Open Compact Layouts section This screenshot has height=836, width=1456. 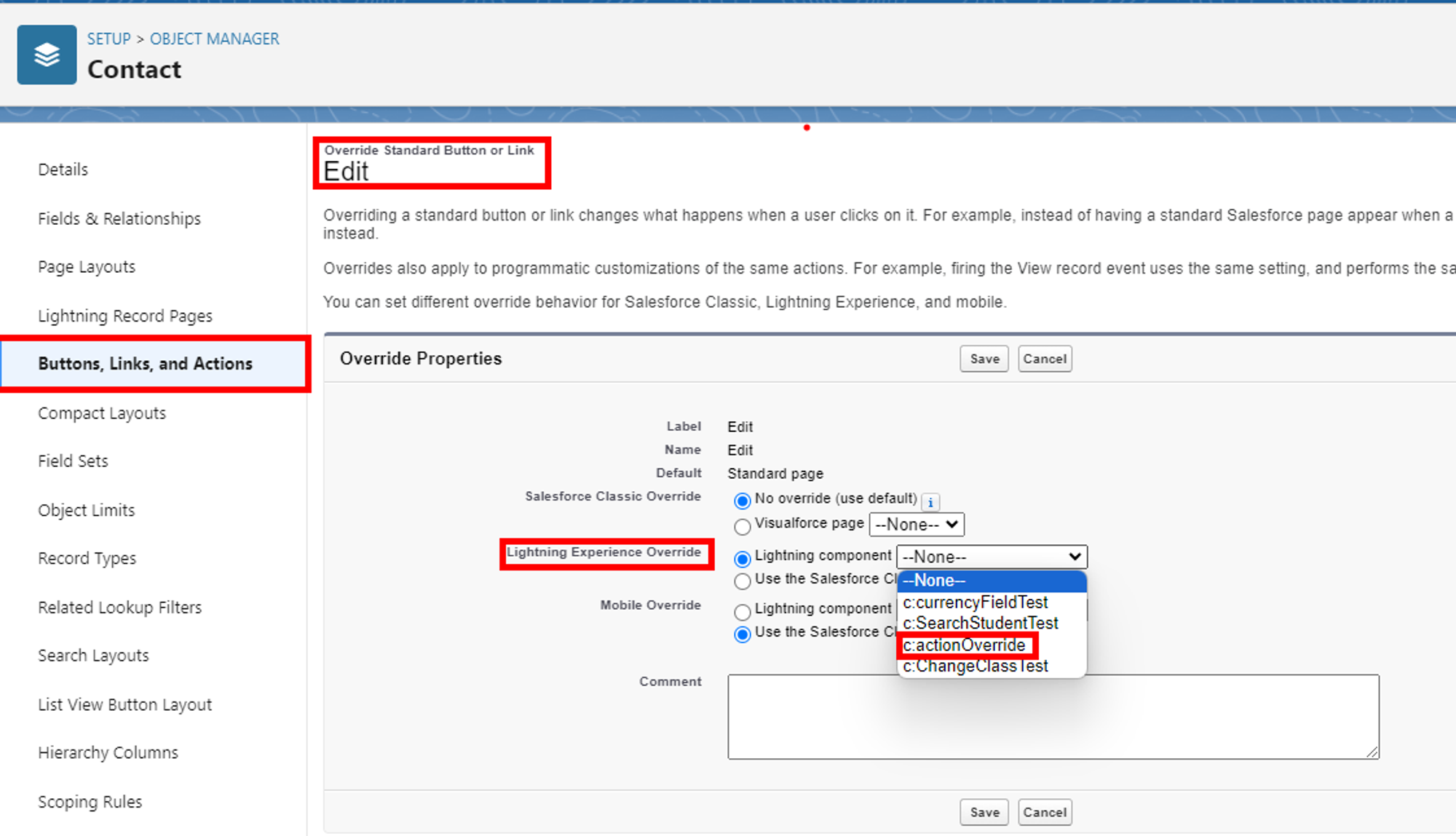pos(102,413)
